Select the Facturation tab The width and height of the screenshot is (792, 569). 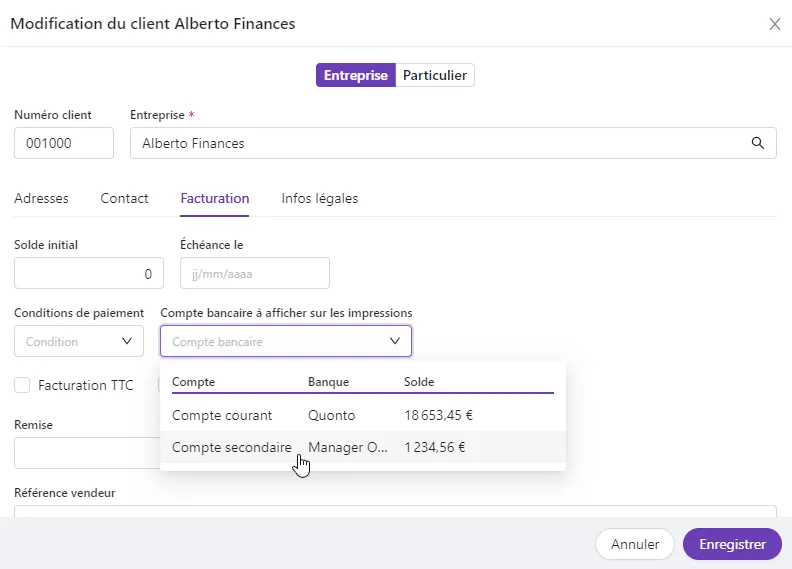click(215, 198)
